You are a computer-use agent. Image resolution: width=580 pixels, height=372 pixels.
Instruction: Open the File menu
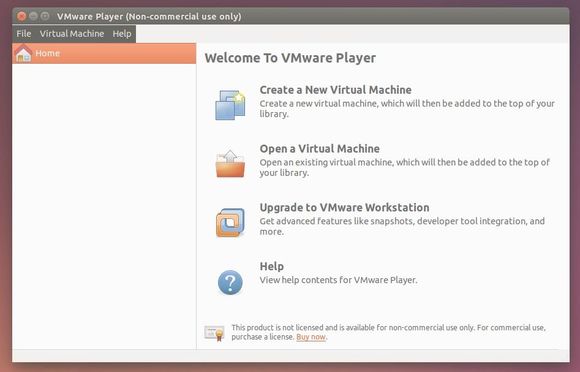pyautogui.click(x=24, y=34)
